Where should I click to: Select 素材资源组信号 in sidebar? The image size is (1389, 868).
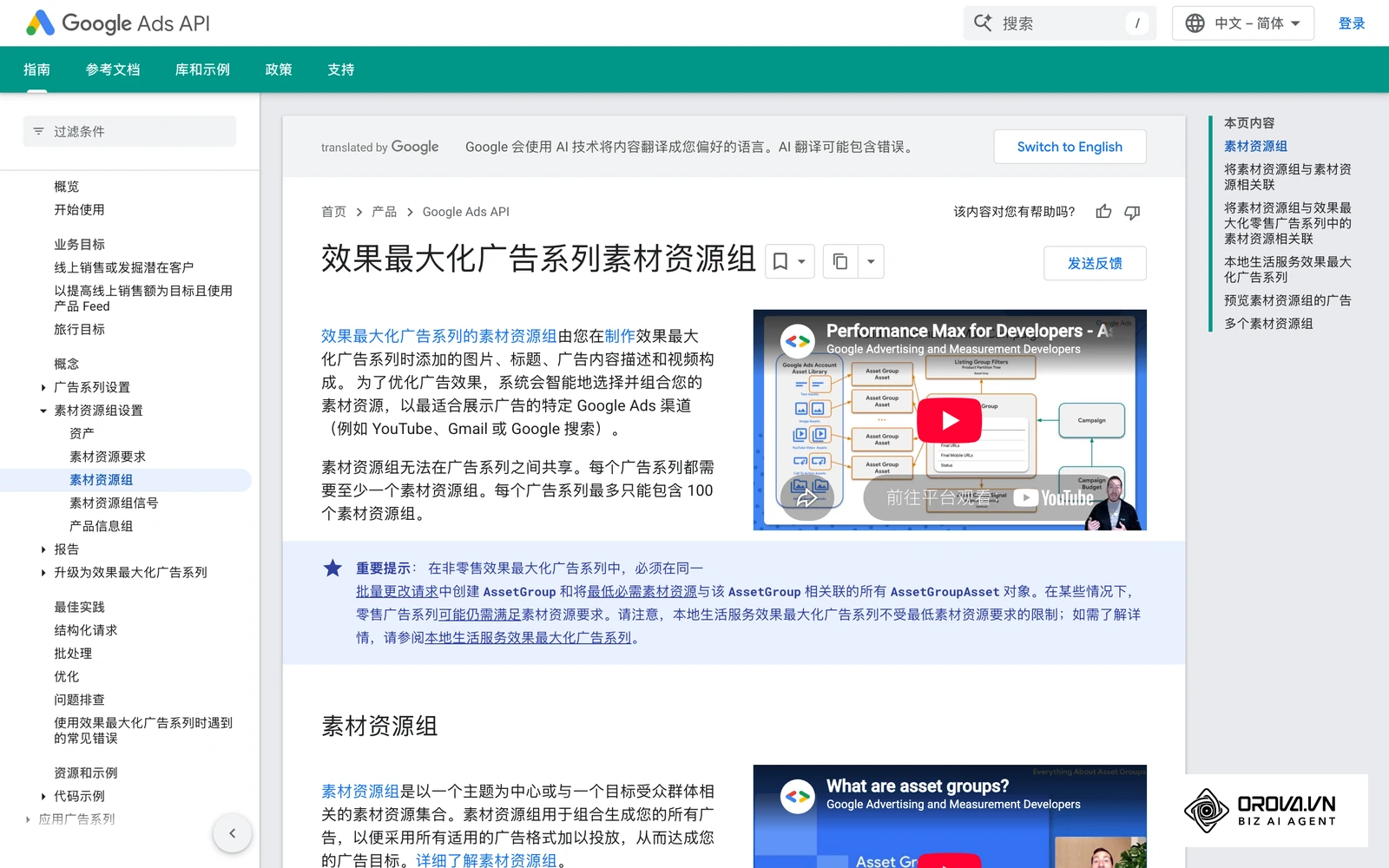[114, 503]
